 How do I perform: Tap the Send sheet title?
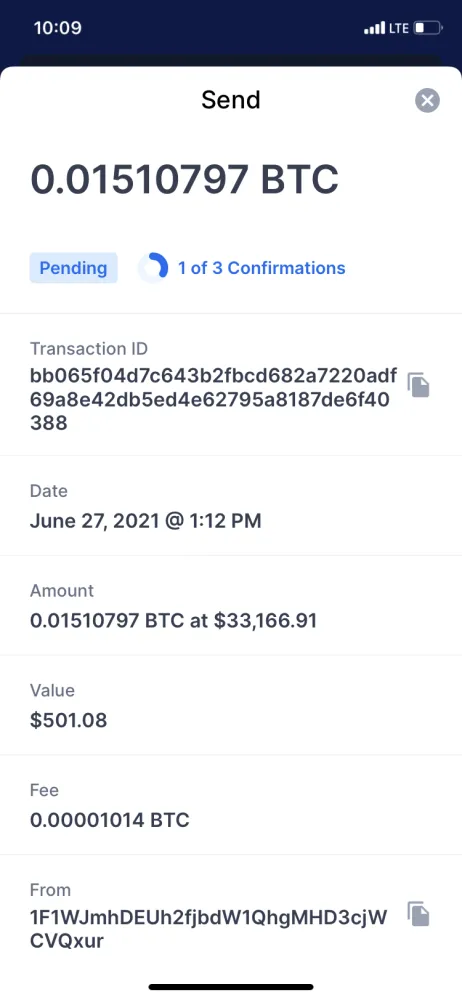[x=231, y=100]
